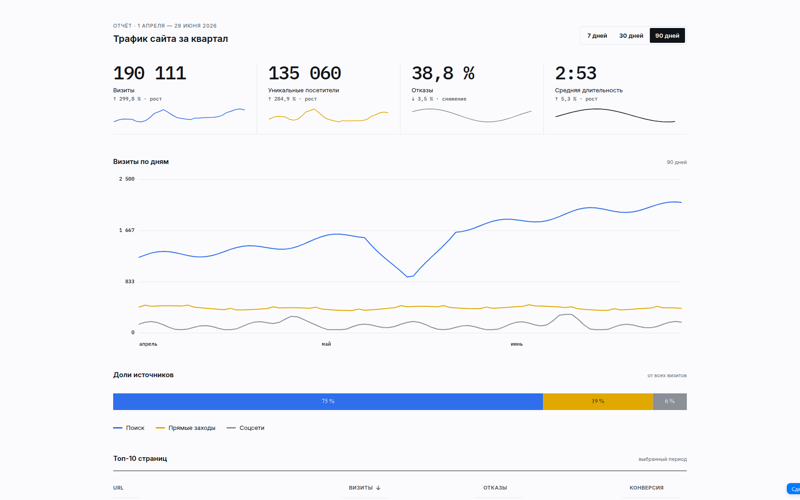The image size is (800, 500).
Task: Click the URL column header
Action: click(x=118, y=488)
